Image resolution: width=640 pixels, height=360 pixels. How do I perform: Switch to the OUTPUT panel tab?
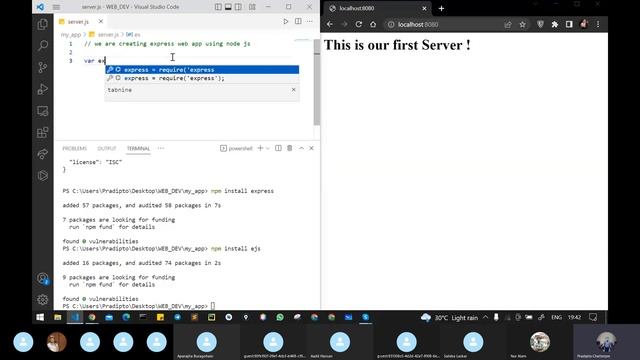(x=107, y=148)
